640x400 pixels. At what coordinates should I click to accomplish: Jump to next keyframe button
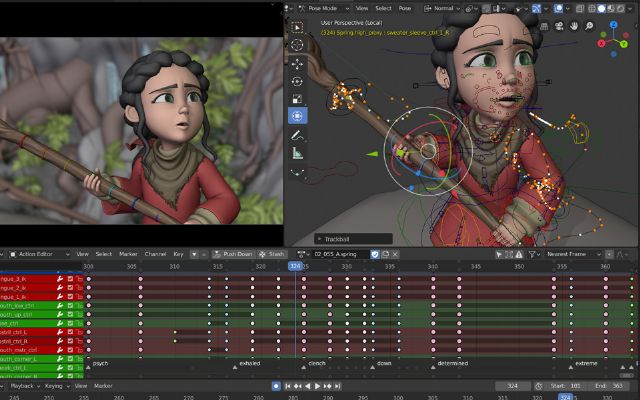point(327,386)
